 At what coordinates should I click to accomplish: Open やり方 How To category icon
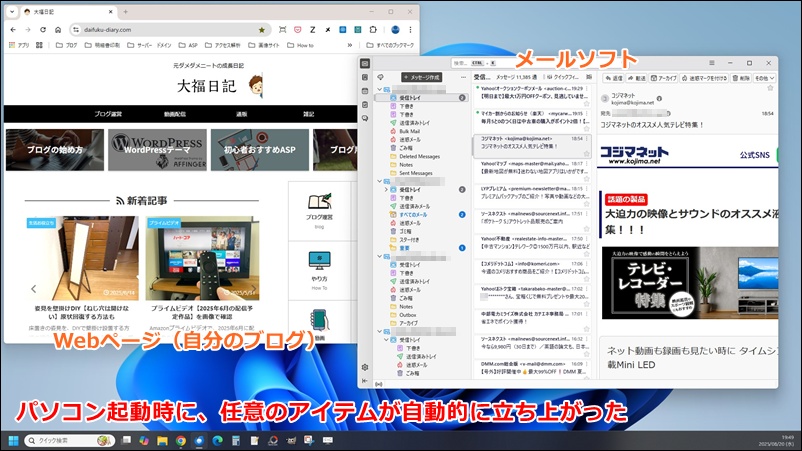pos(319,261)
